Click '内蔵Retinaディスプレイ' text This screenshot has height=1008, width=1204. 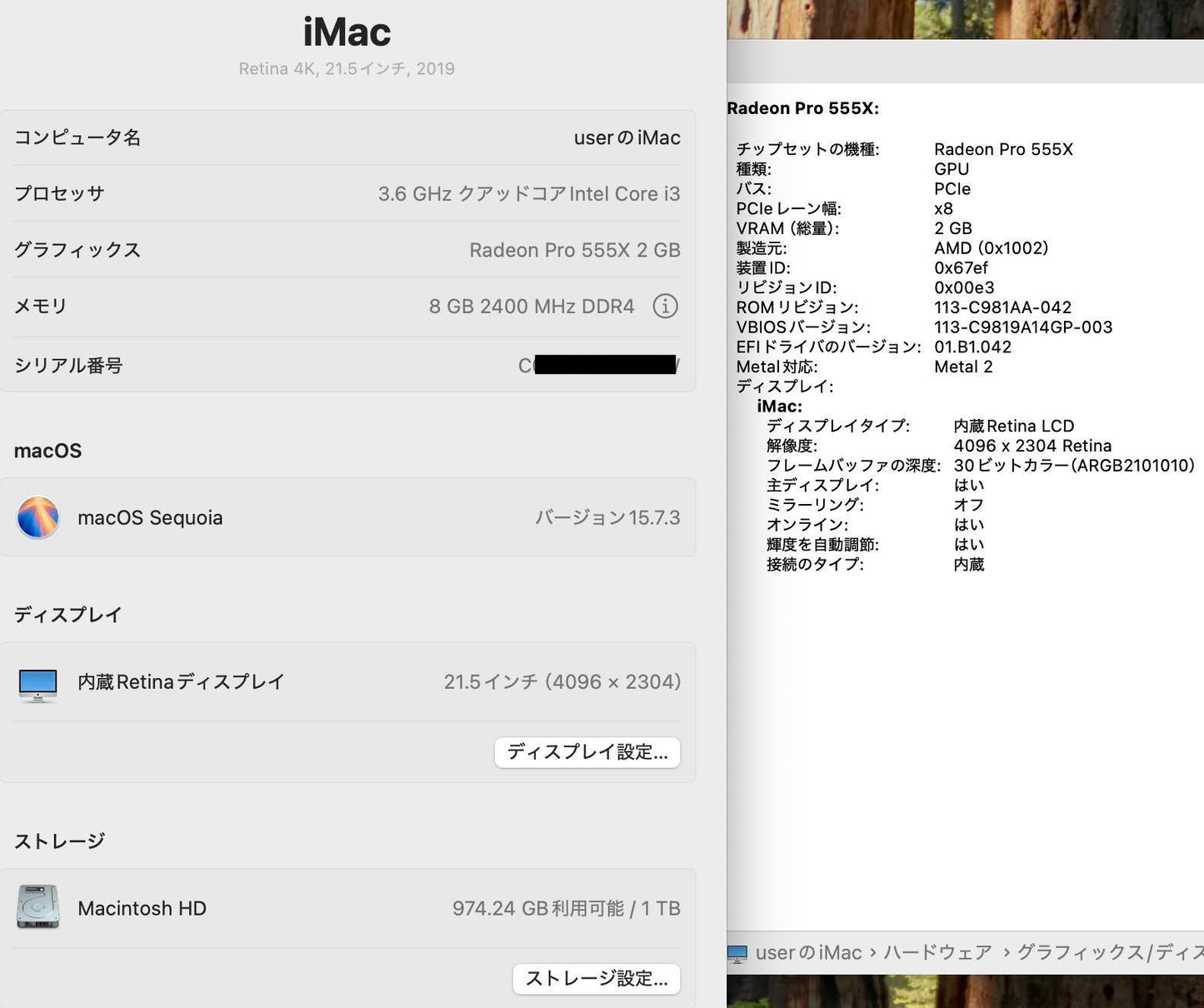(181, 682)
